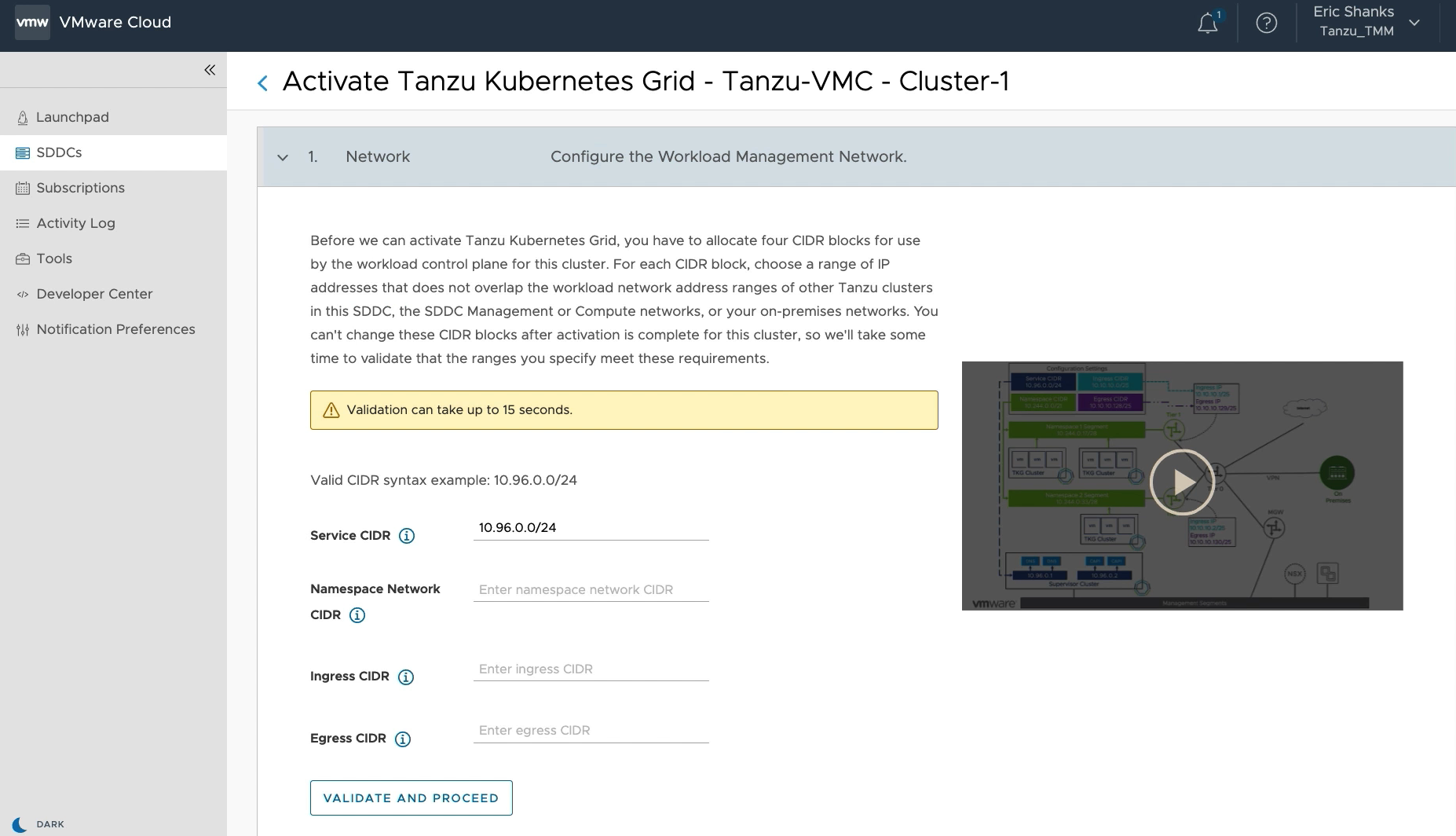Open the Eric Shanks account dropdown
The height and width of the screenshot is (836, 1456).
click(1368, 22)
